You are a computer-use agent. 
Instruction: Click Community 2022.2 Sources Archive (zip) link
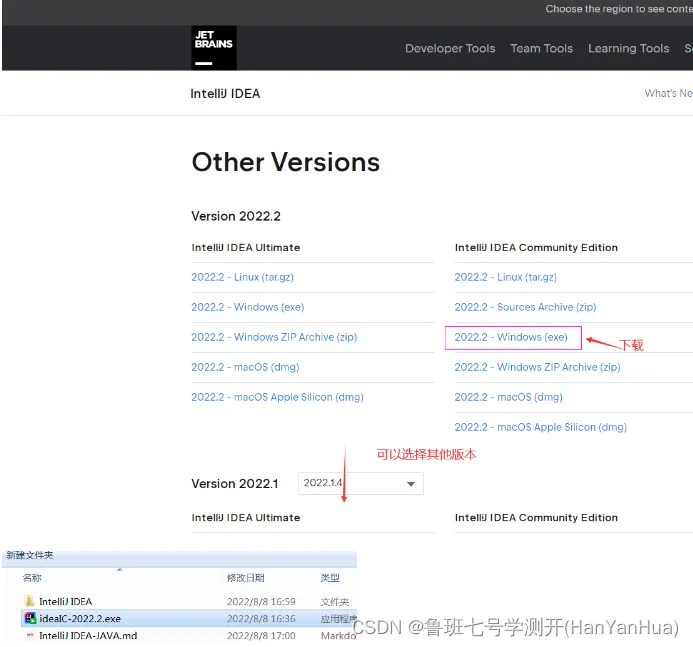point(525,307)
